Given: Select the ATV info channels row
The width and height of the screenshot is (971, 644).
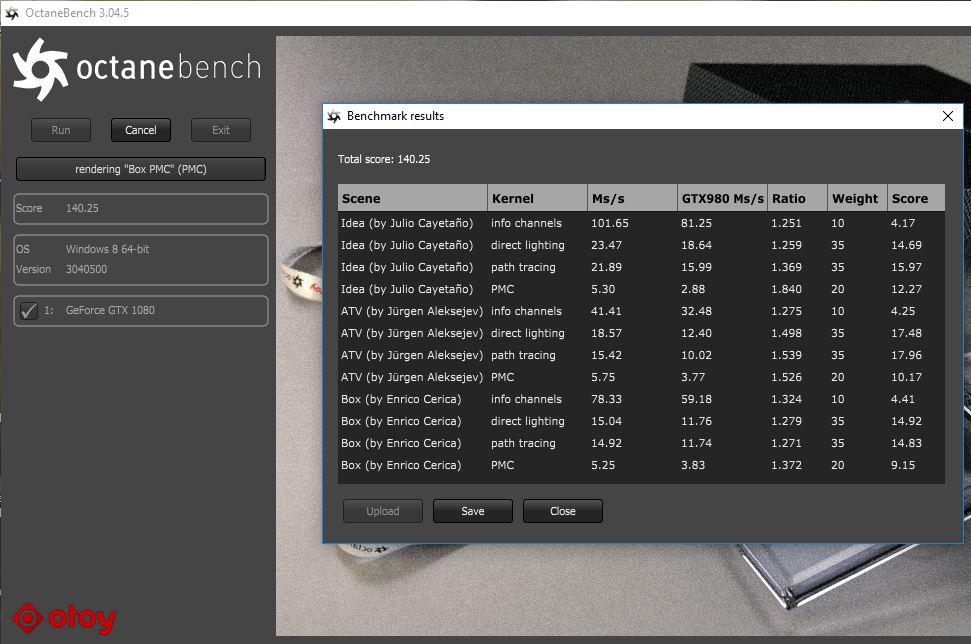Looking at the screenshot, I should coord(642,311).
